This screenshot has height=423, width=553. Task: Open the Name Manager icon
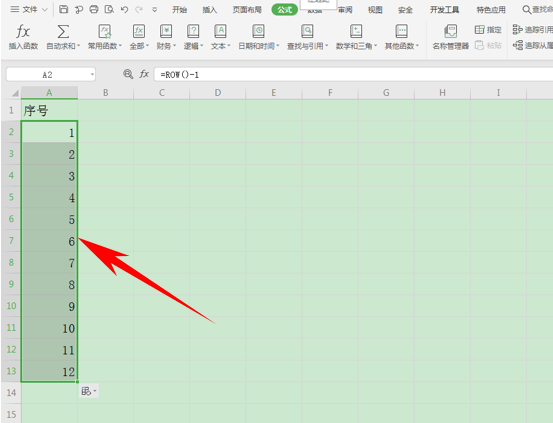(x=450, y=31)
